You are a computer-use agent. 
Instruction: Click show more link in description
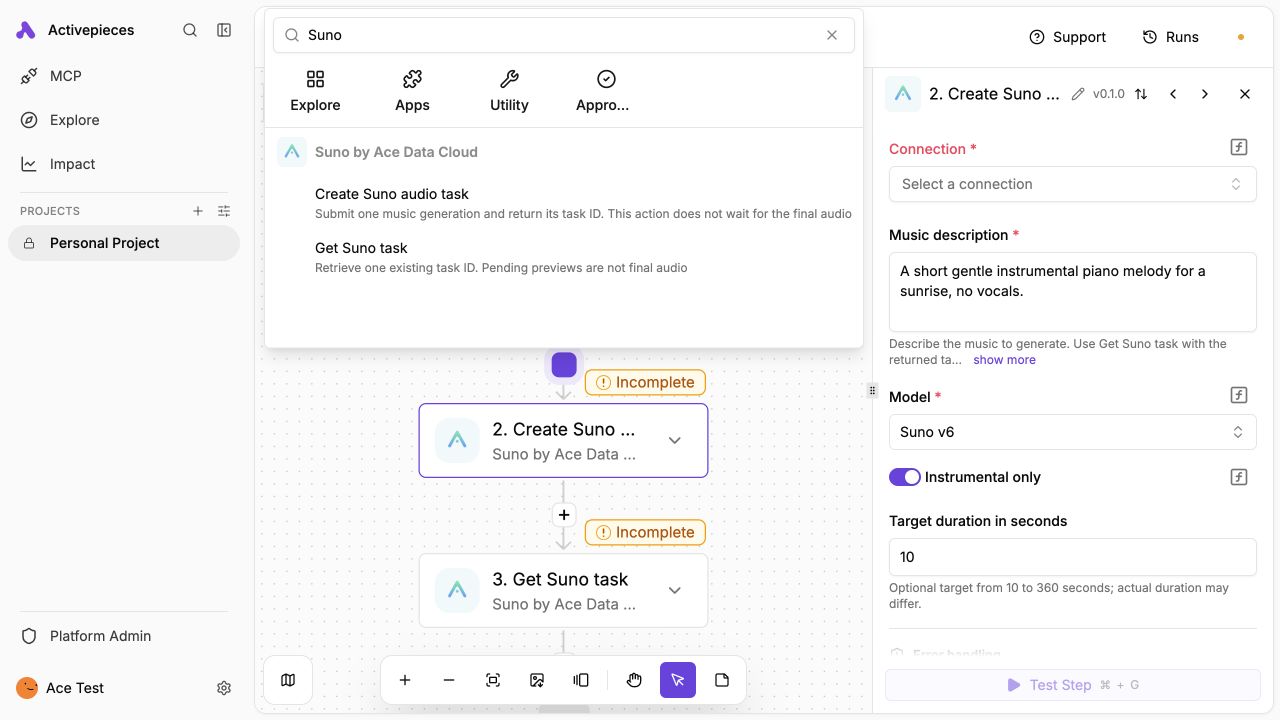point(1004,360)
